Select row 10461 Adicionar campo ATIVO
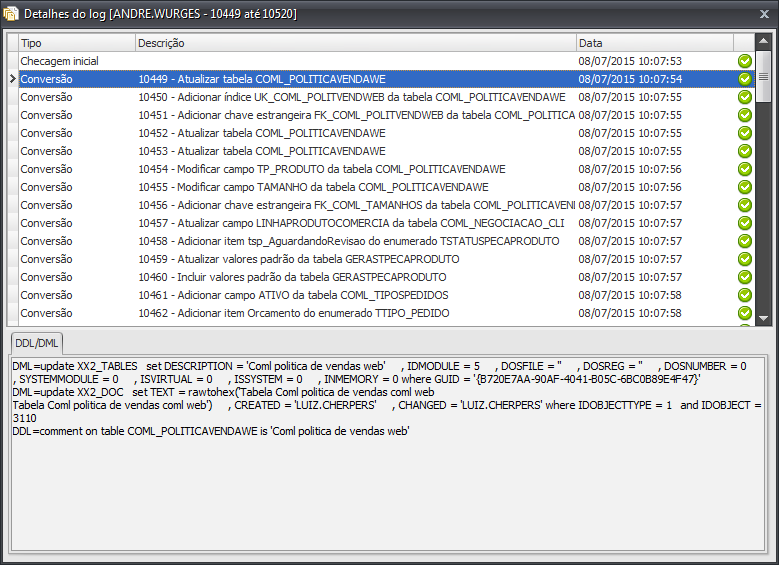Image resolution: width=779 pixels, height=565 pixels. coord(356,295)
